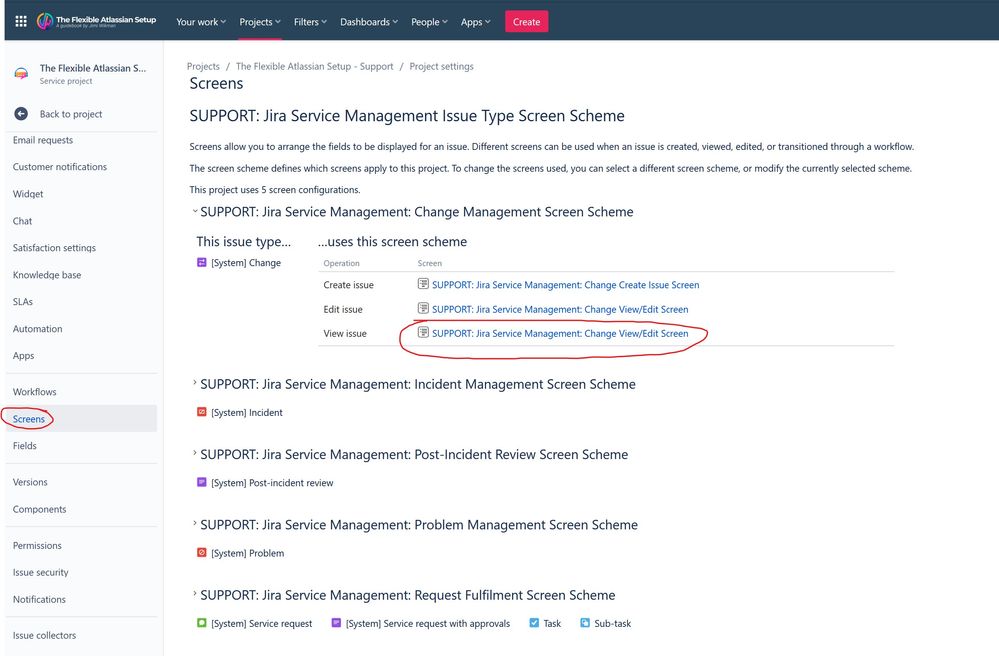This screenshot has width=999, height=656.
Task: Open the app switcher grid icon
Action: pyautogui.click(x=21, y=21)
